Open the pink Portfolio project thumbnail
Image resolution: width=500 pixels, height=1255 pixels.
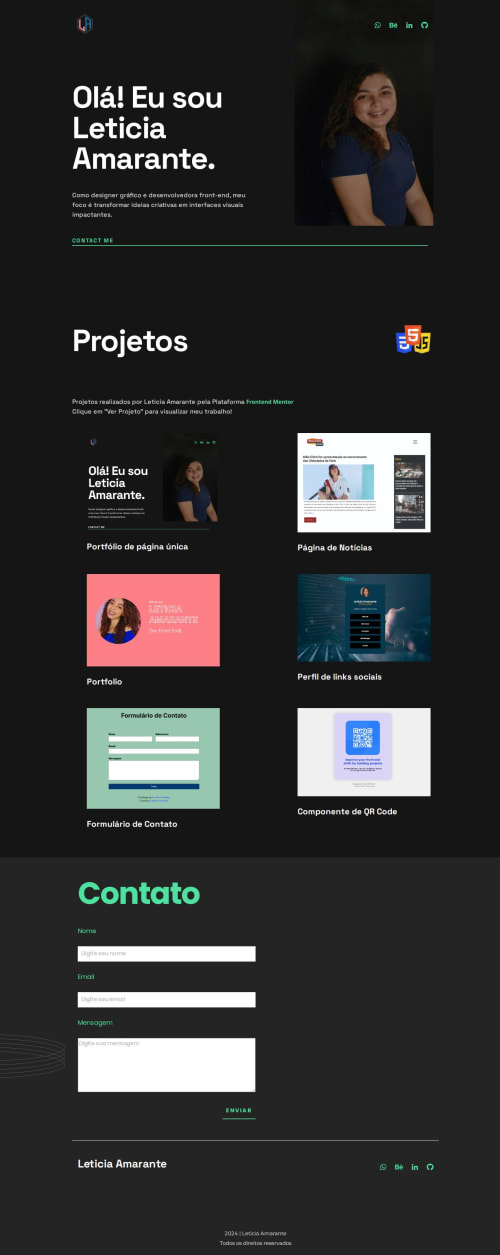click(x=153, y=620)
